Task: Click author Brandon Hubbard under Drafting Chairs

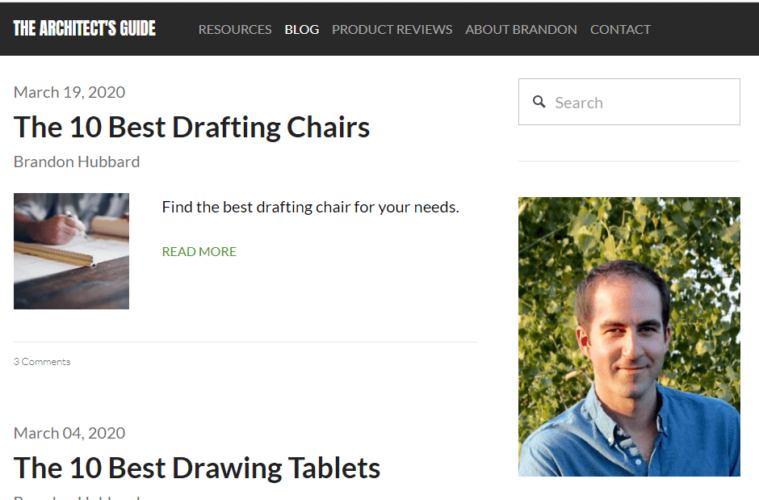Action: (77, 161)
